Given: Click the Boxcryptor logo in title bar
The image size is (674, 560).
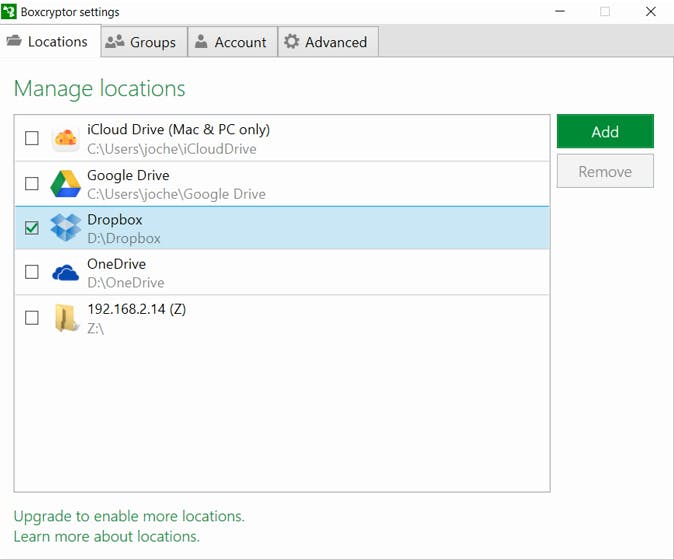Looking at the screenshot, I should click(10, 12).
